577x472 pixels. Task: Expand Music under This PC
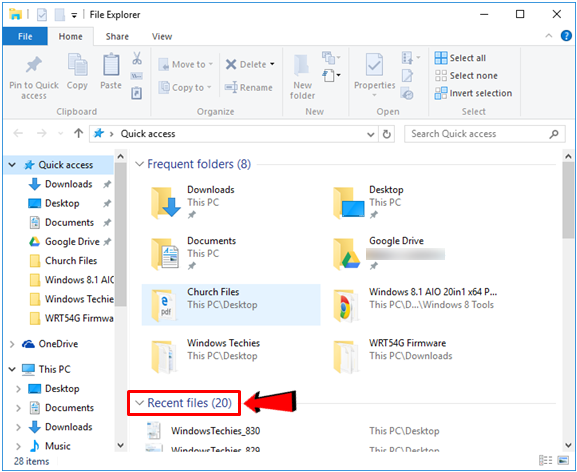click(18, 446)
